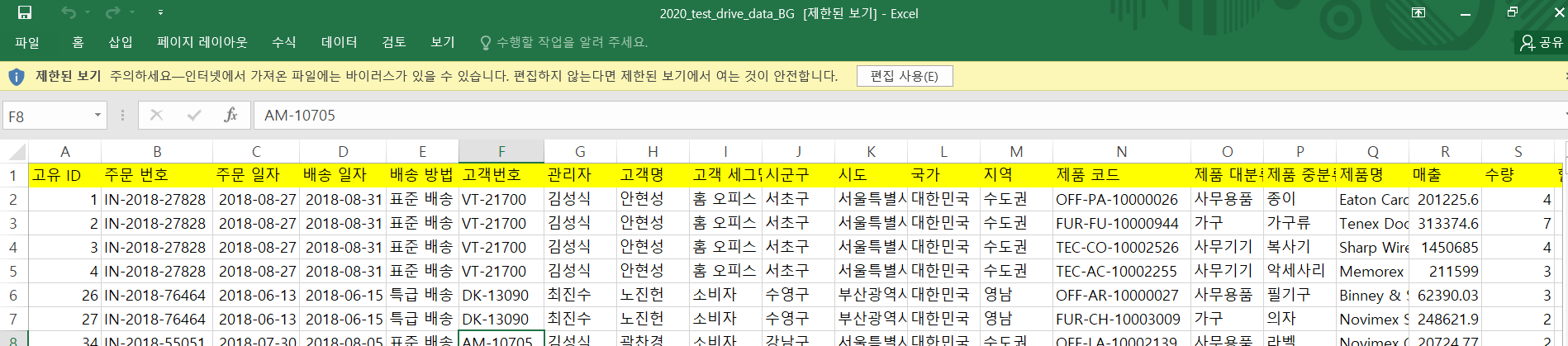
Task: Click cell Eaton Card in row 2
Action: click(1372, 199)
